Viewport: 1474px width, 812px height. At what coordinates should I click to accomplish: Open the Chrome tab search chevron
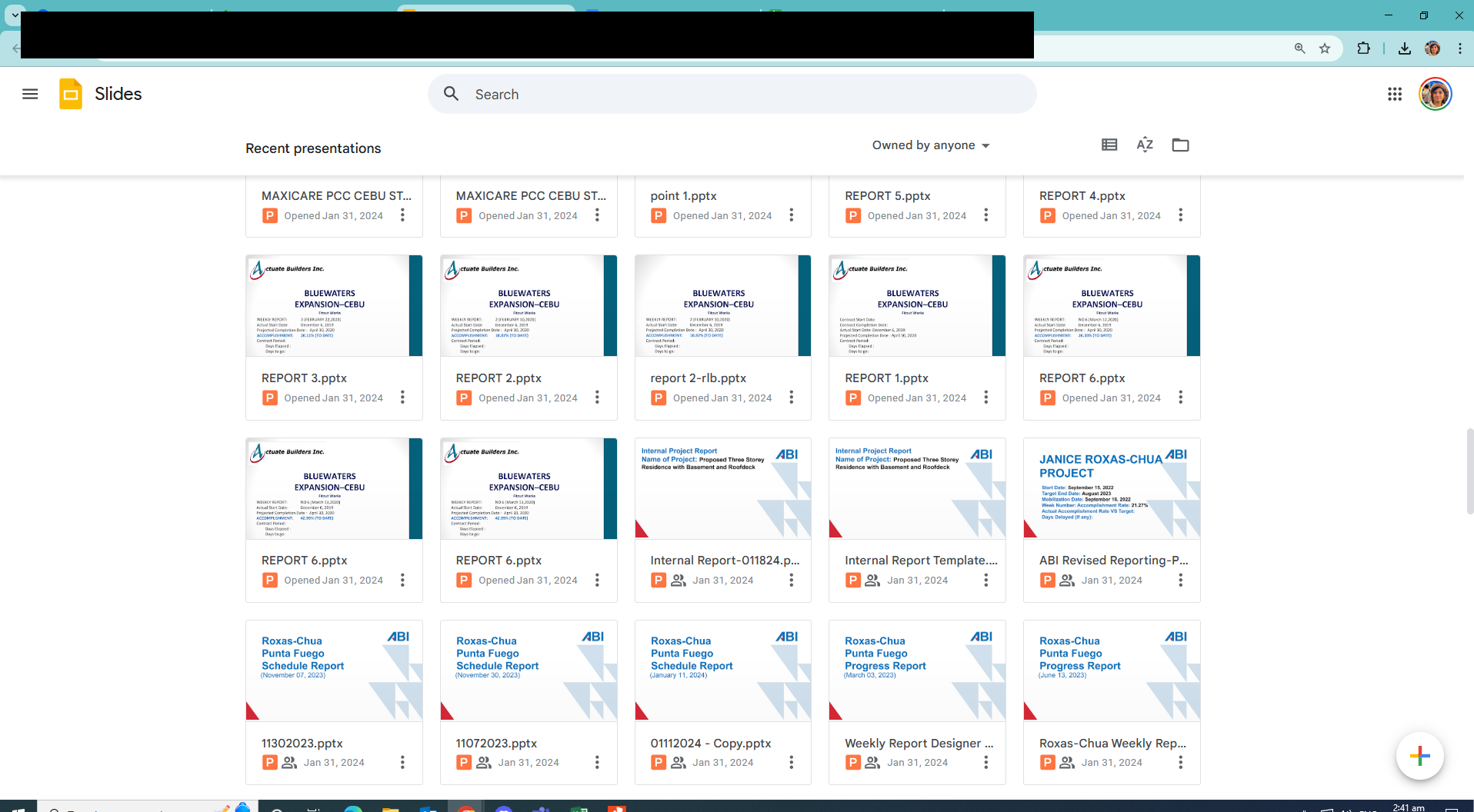coord(15,15)
